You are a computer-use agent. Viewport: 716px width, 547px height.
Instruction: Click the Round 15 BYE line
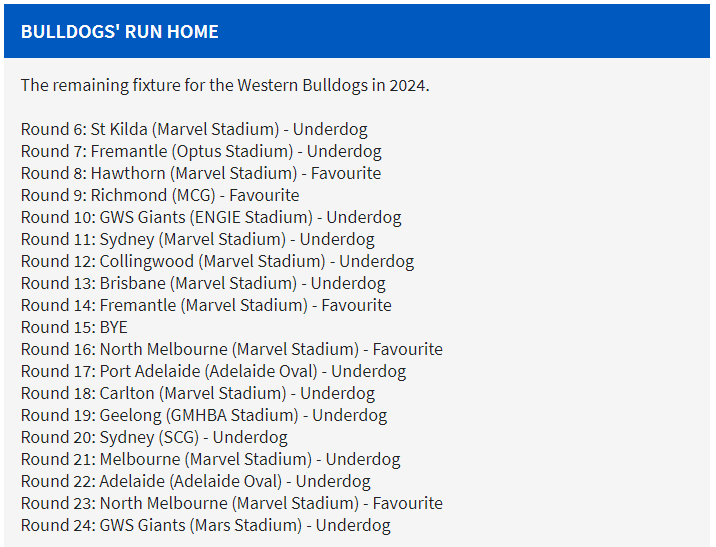(x=74, y=327)
